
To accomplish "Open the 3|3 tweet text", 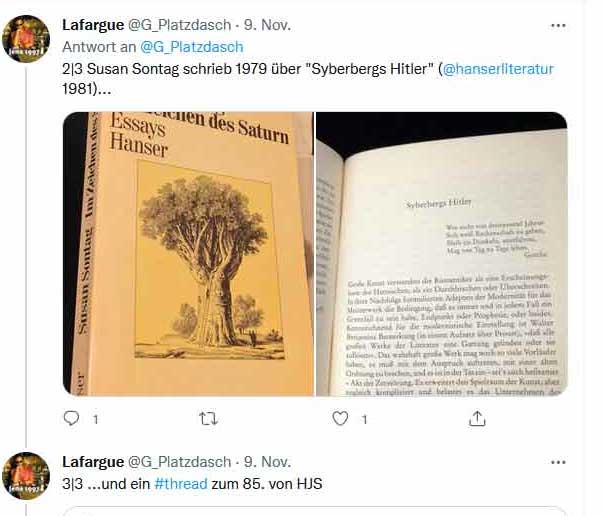I will click(192, 484).
